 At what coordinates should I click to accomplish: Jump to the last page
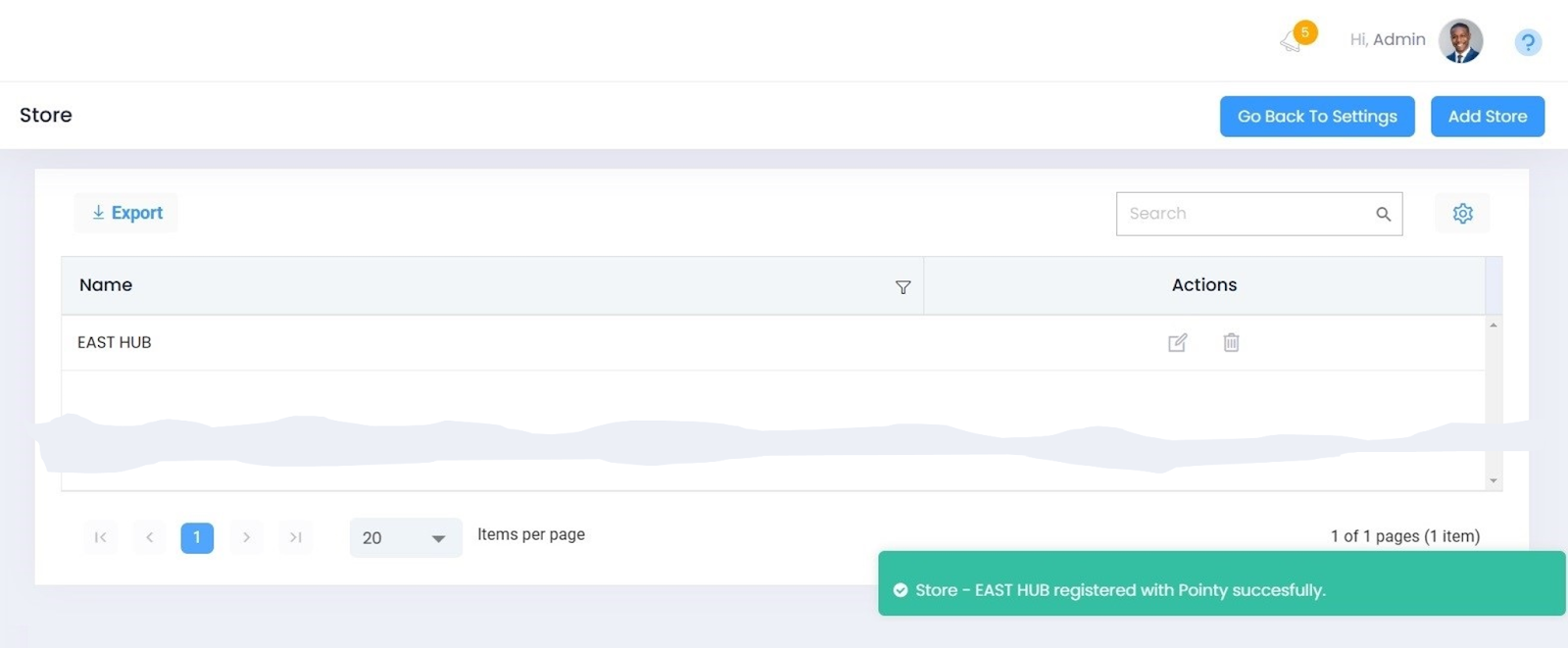[x=295, y=537]
